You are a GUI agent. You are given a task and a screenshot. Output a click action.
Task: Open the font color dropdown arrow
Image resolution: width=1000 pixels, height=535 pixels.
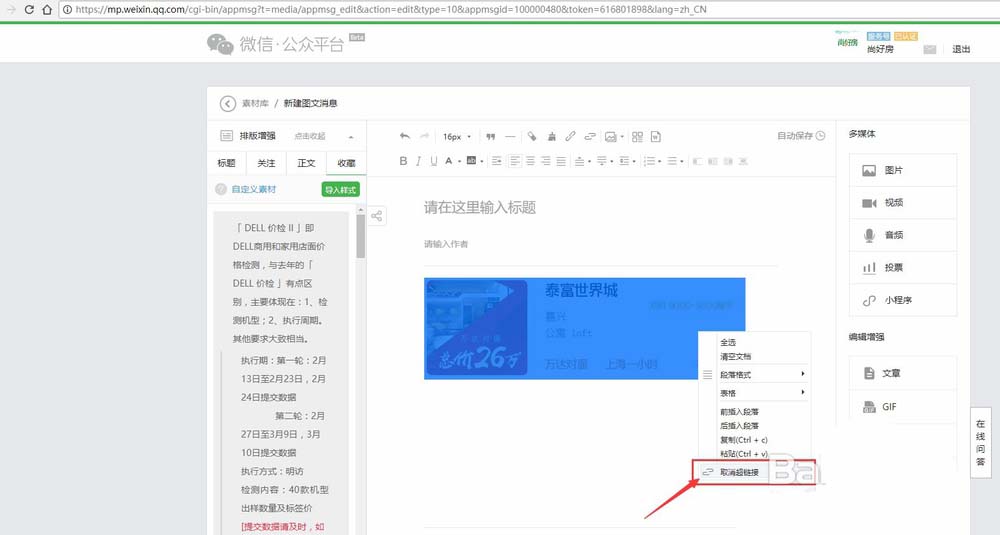(x=459, y=161)
